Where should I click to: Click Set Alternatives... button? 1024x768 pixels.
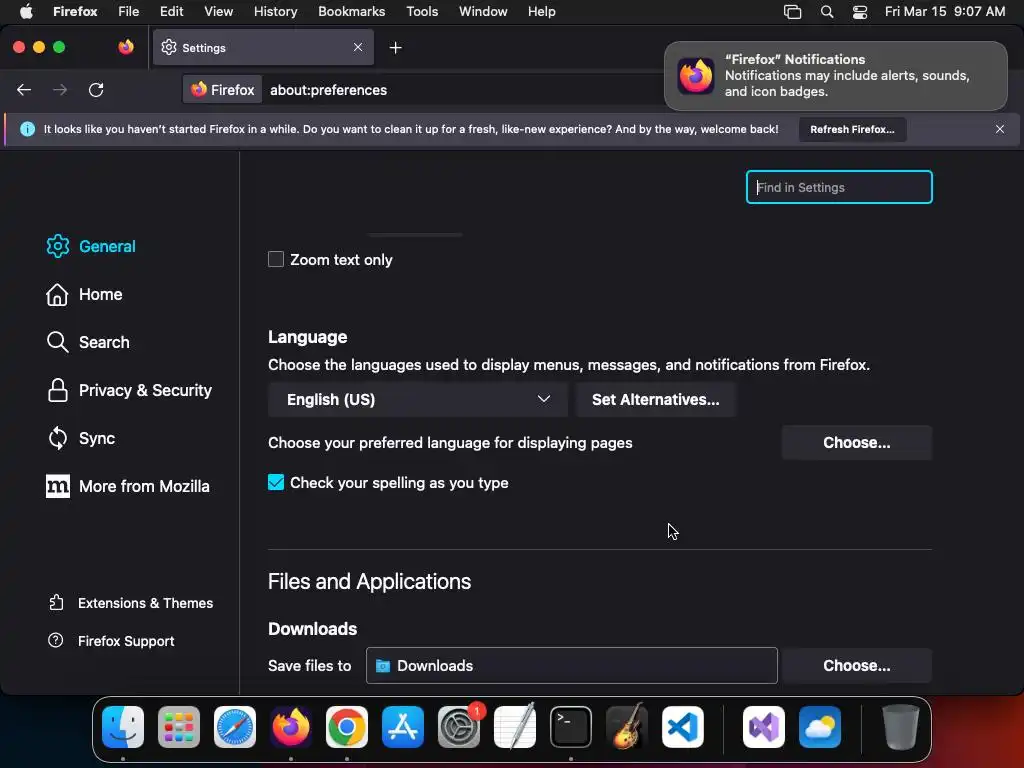tap(656, 399)
